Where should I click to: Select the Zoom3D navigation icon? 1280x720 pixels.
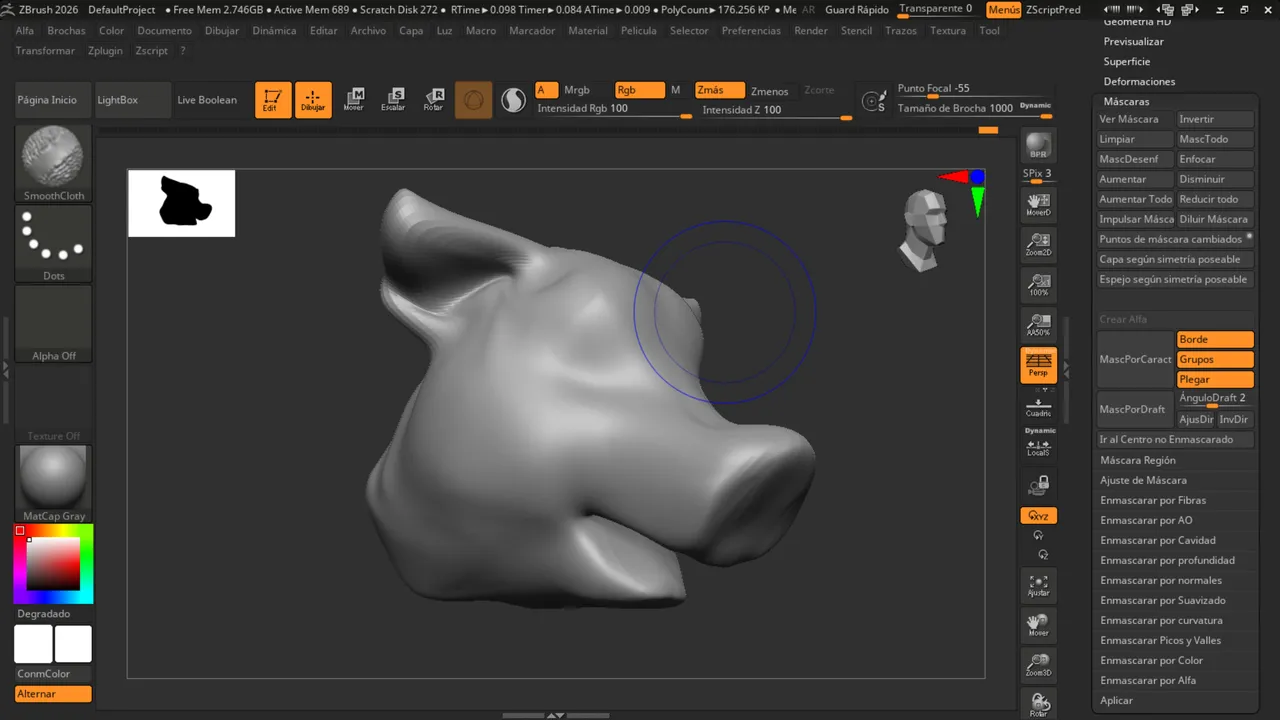(x=1039, y=665)
